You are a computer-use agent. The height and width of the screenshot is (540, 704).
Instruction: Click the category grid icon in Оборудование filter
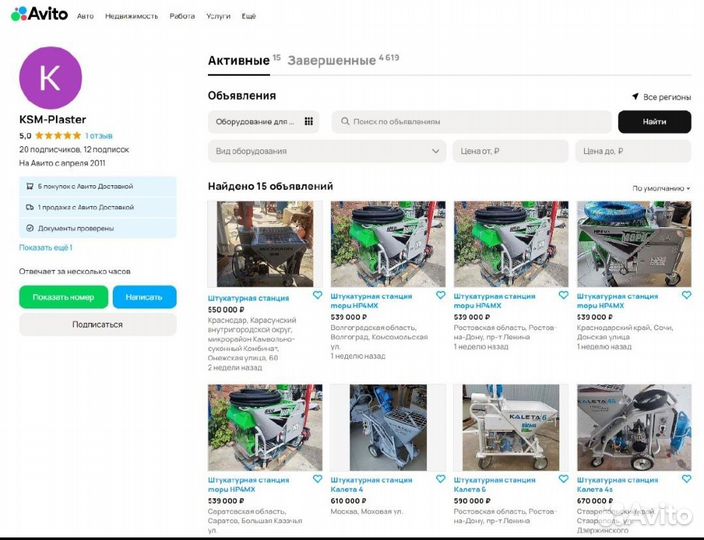pyautogui.click(x=309, y=122)
